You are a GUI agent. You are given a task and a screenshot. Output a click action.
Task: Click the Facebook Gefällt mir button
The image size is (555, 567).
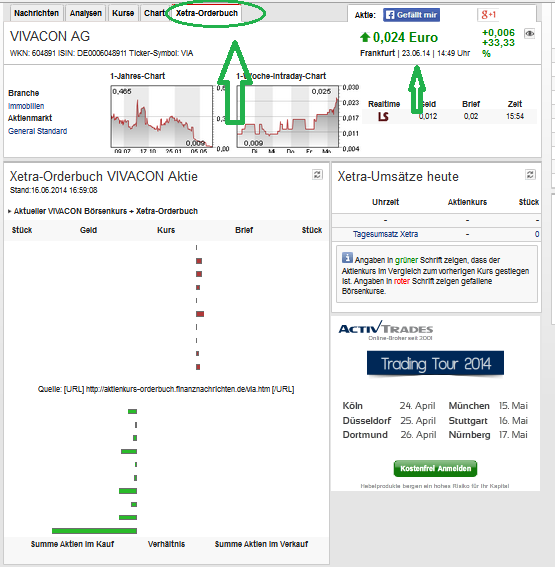(411, 15)
